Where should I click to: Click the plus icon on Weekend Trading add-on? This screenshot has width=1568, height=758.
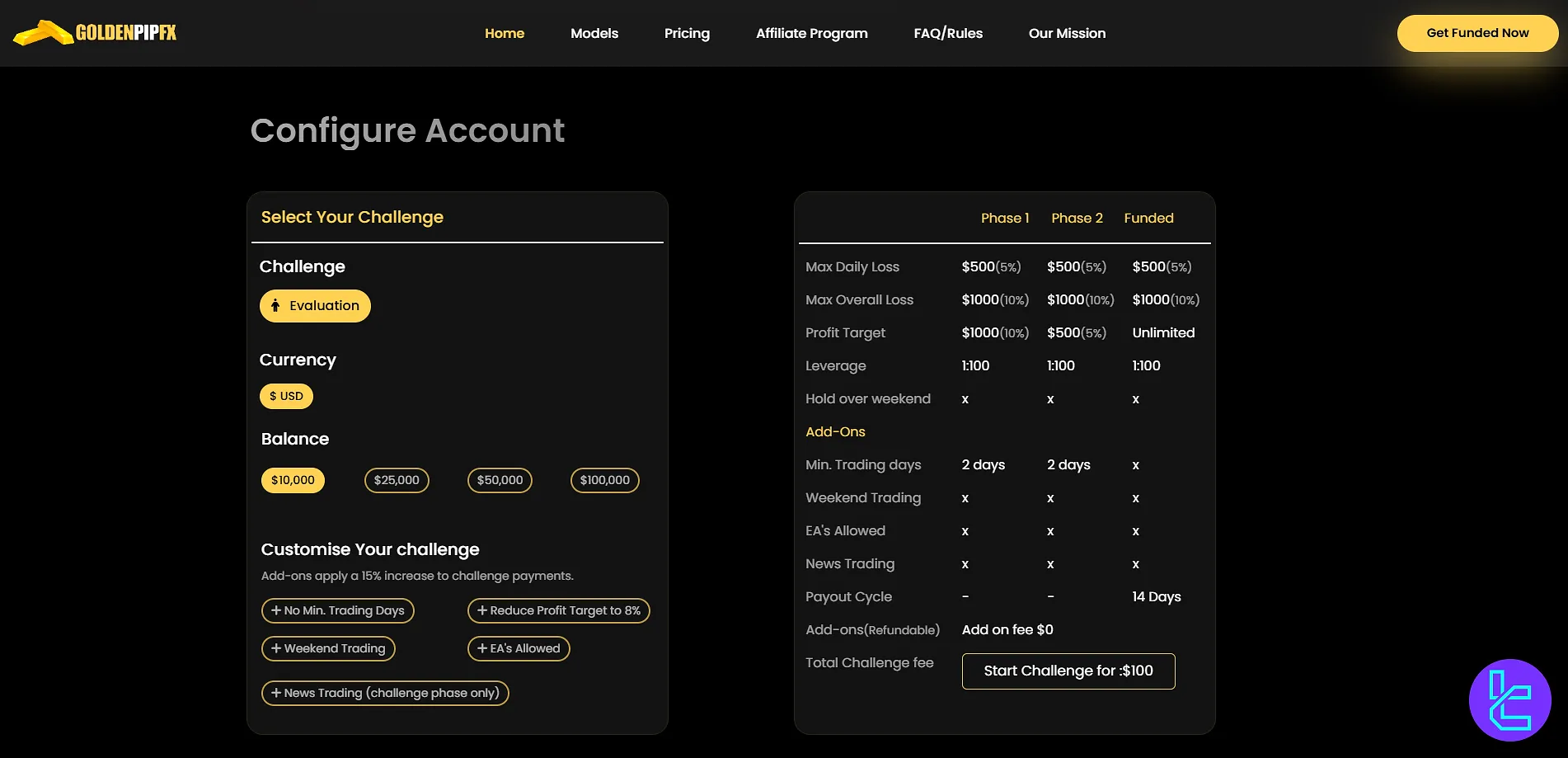click(275, 648)
